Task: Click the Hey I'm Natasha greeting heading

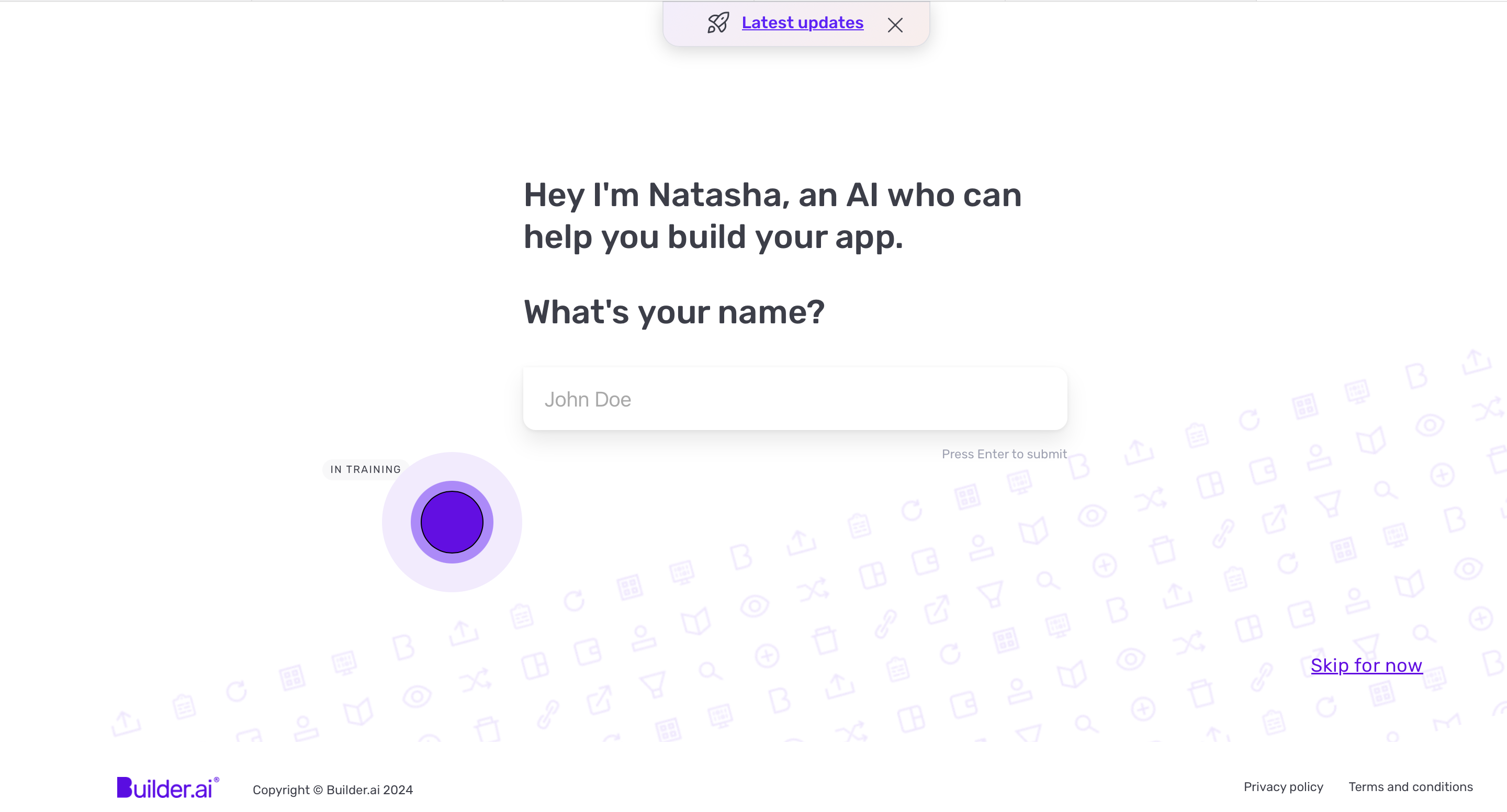Action: 772,216
